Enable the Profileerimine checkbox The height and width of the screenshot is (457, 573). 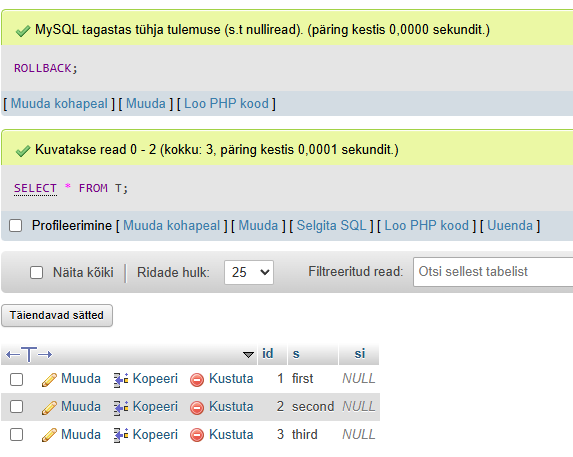[16, 225]
